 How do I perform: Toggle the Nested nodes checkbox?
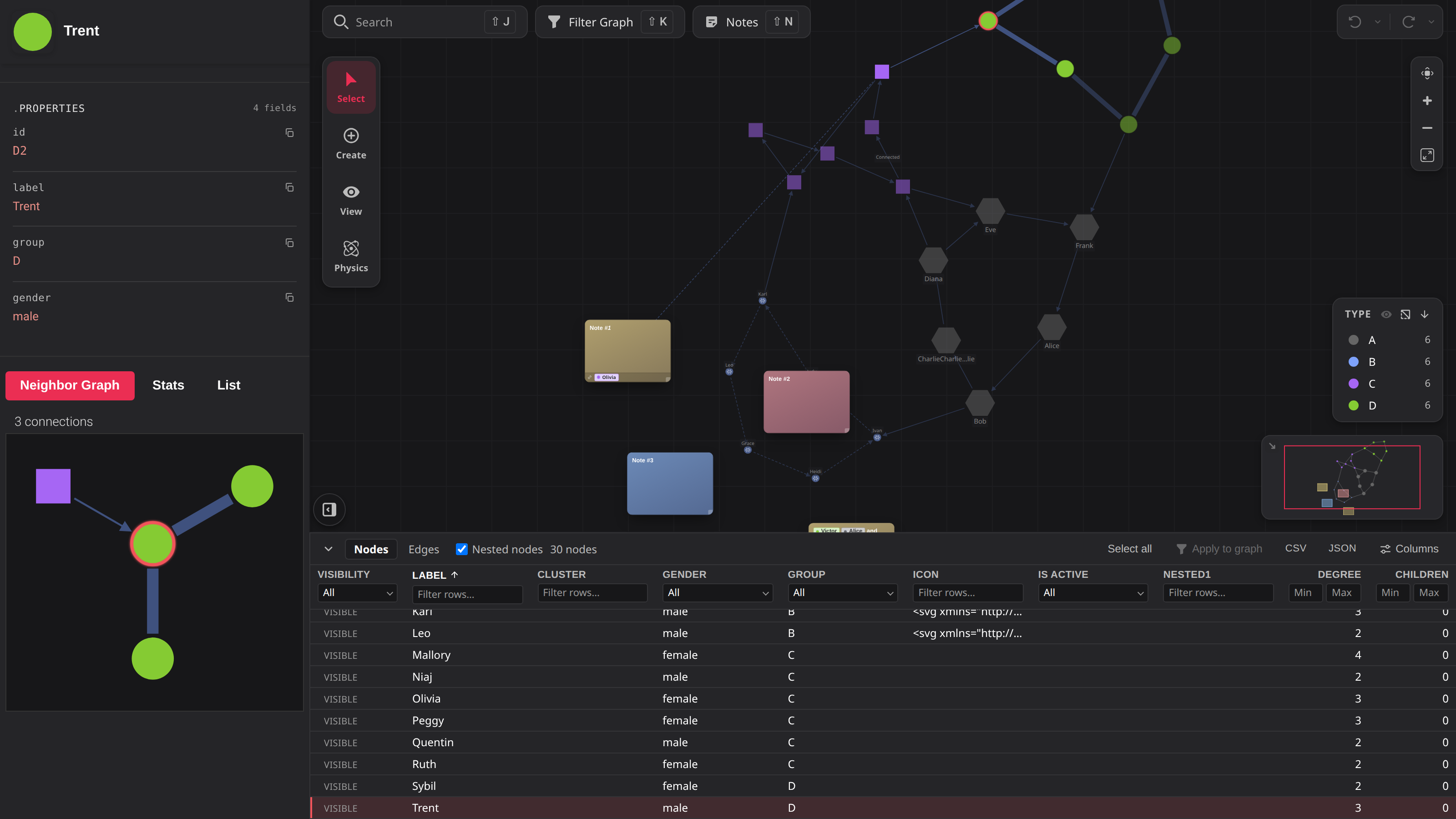pos(462,549)
